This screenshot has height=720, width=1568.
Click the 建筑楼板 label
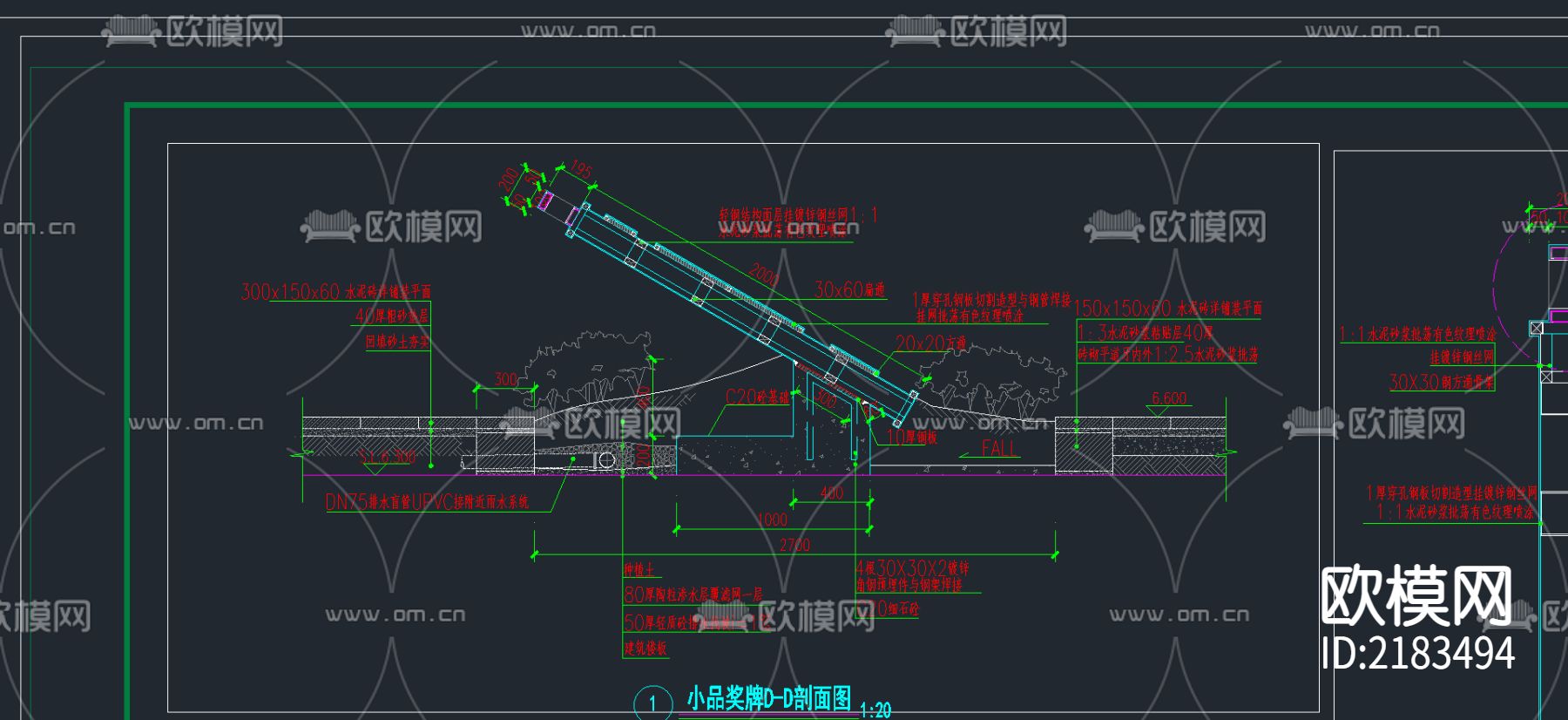point(645,648)
